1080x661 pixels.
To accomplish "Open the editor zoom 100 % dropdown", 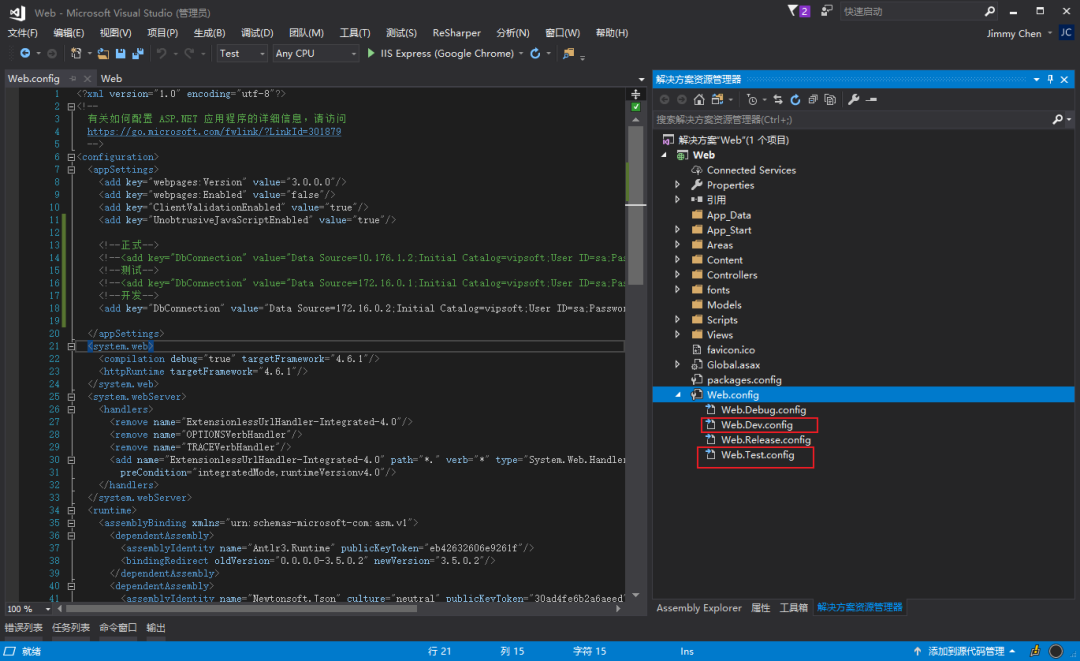I will pos(48,609).
